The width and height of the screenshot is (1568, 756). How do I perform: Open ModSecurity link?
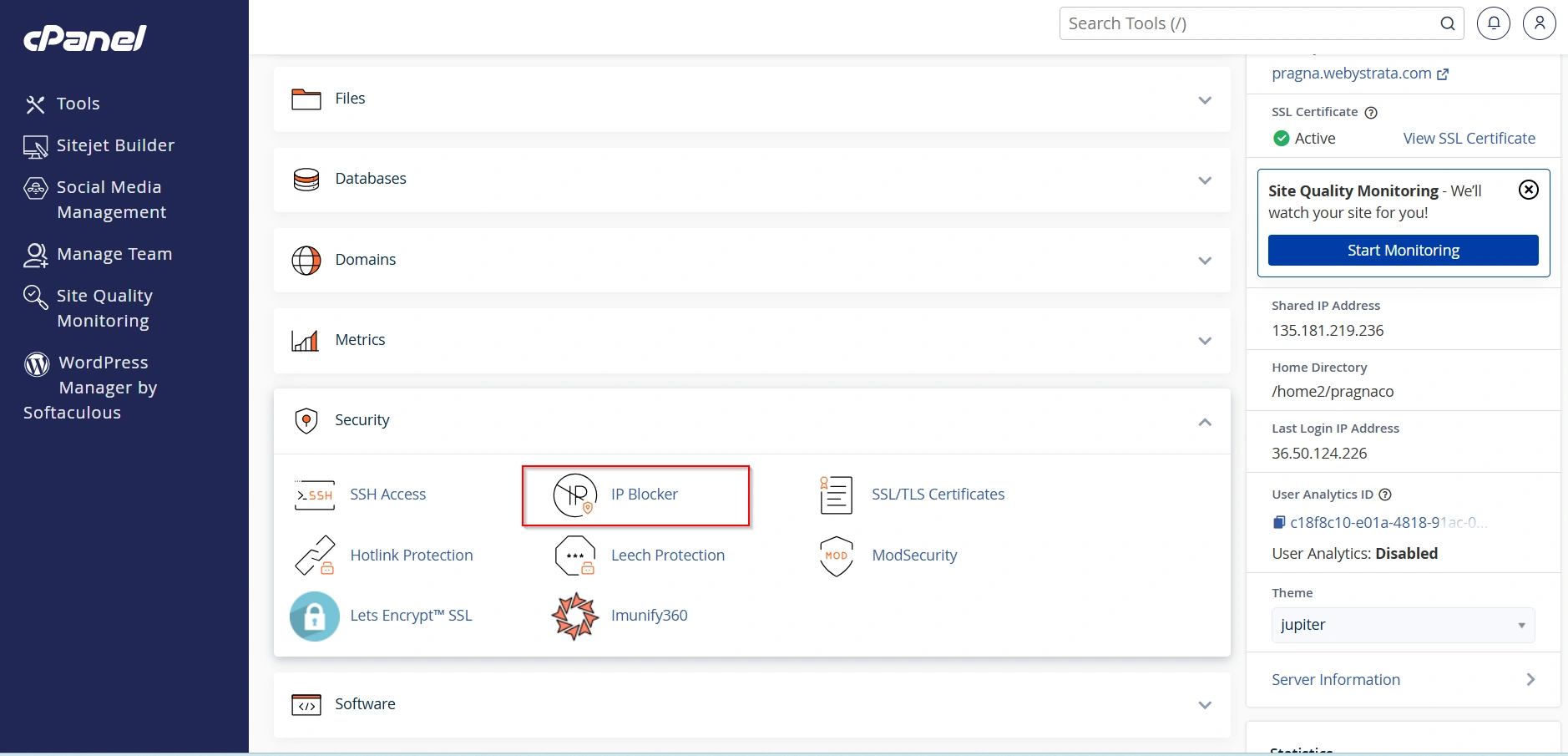tap(914, 556)
